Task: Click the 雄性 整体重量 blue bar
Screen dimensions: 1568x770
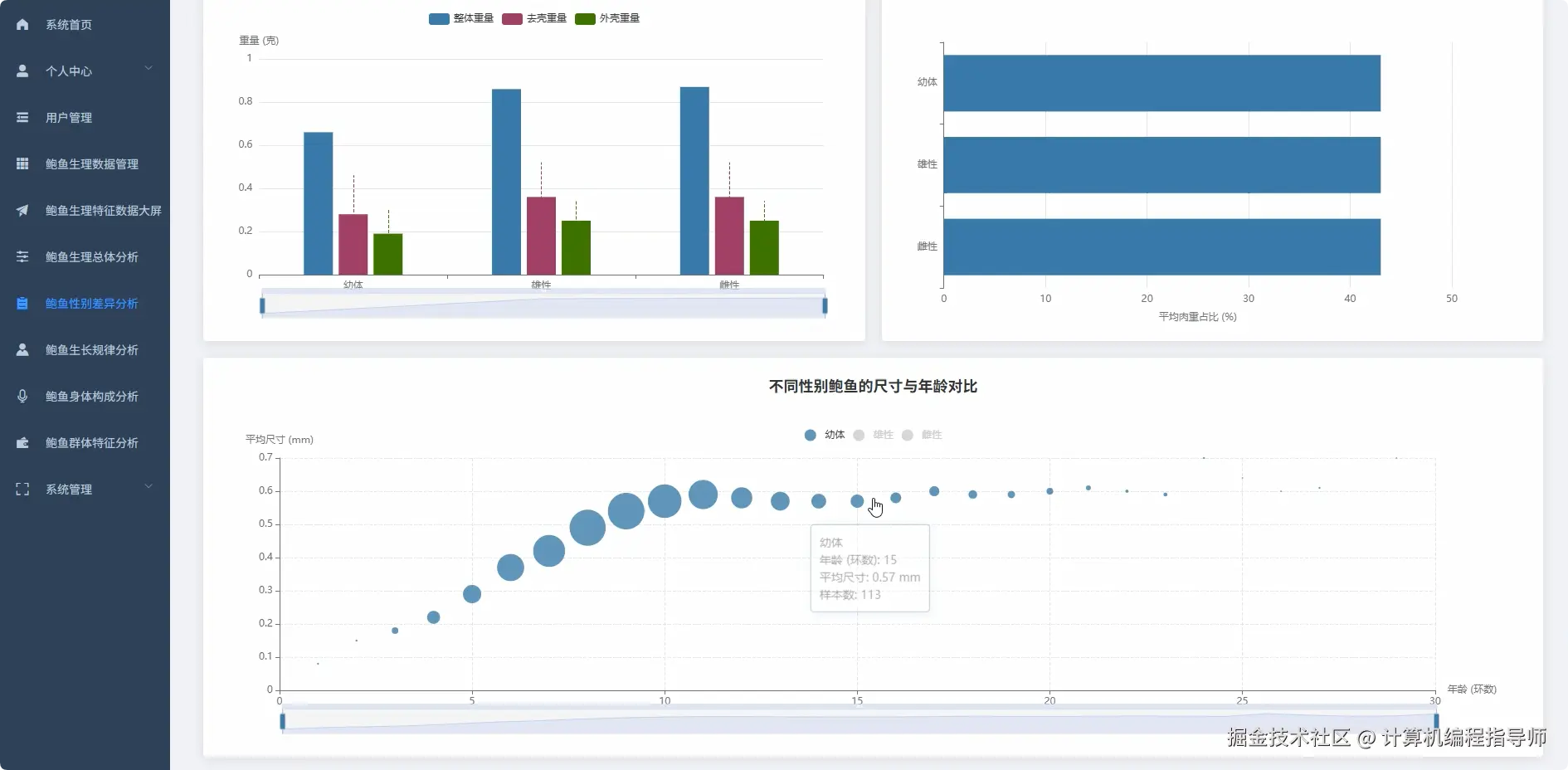Action: click(x=506, y=182)
